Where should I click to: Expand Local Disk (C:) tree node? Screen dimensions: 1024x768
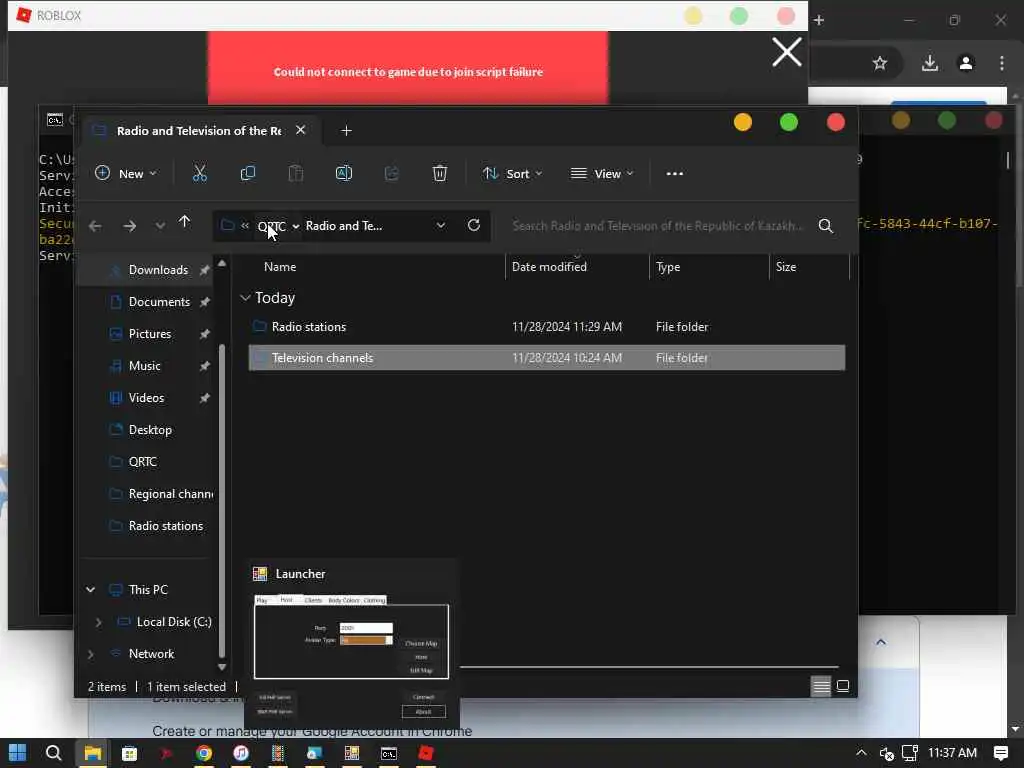[99, 622]
